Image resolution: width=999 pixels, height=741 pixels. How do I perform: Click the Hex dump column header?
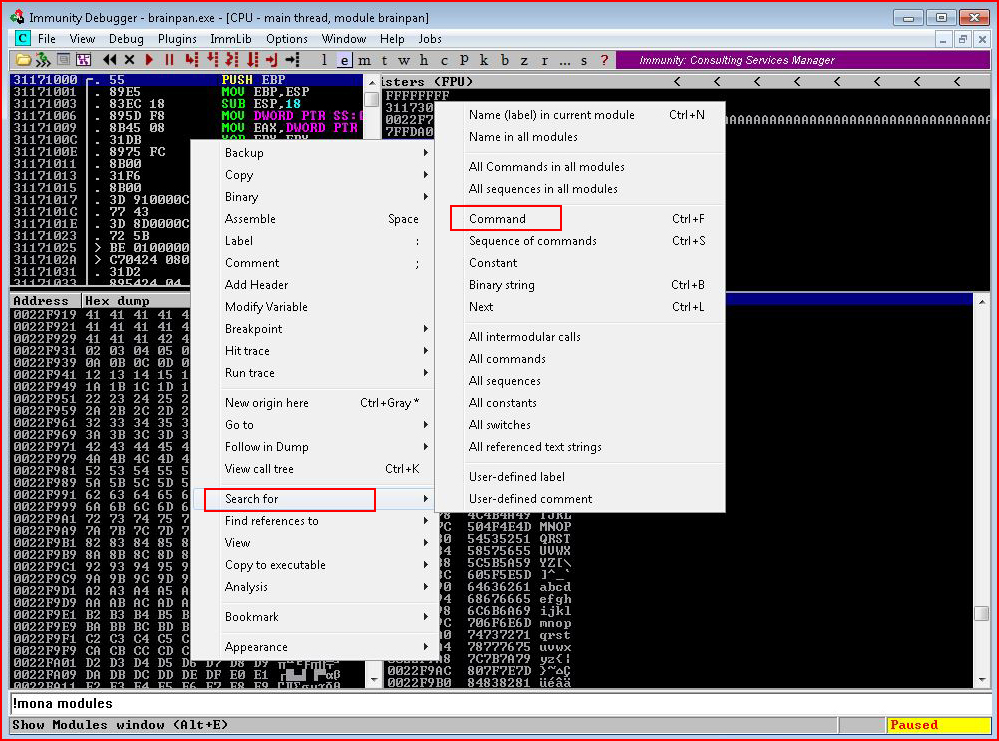click(136, 301)
